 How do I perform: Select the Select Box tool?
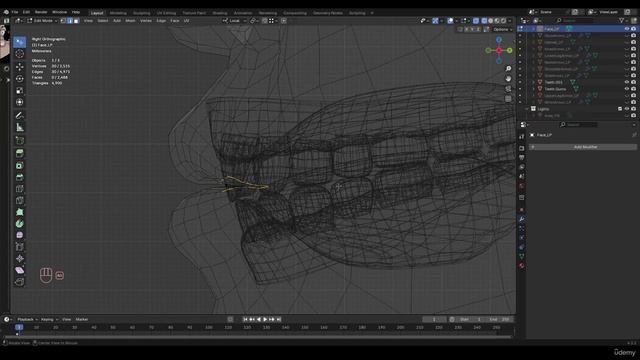click(20, 42)
